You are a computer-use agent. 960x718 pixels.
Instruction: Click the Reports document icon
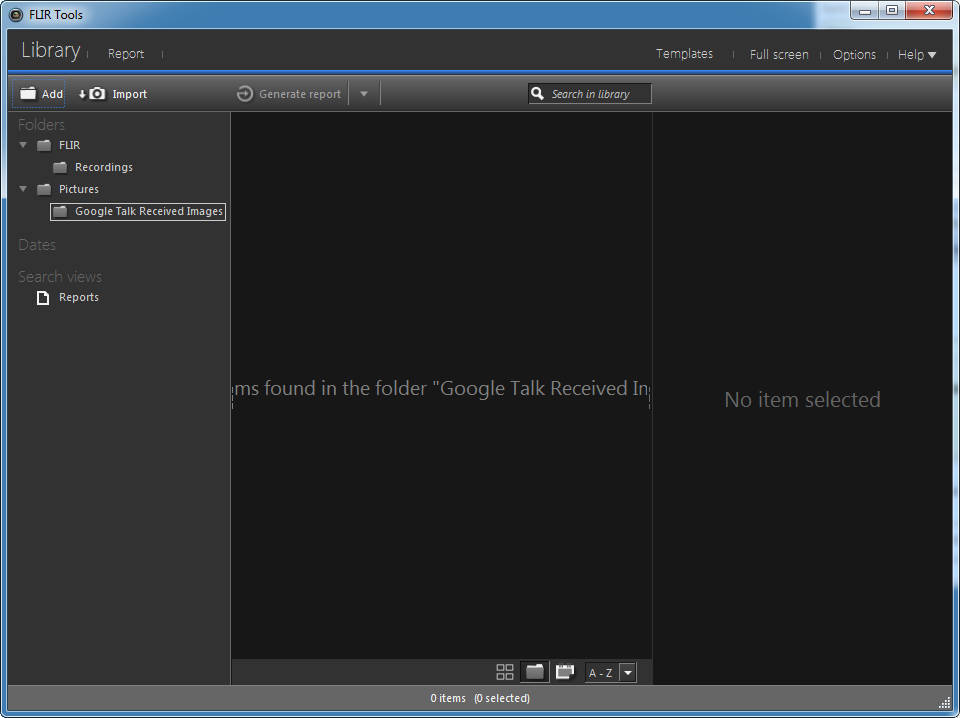click(x=43, y=298)
